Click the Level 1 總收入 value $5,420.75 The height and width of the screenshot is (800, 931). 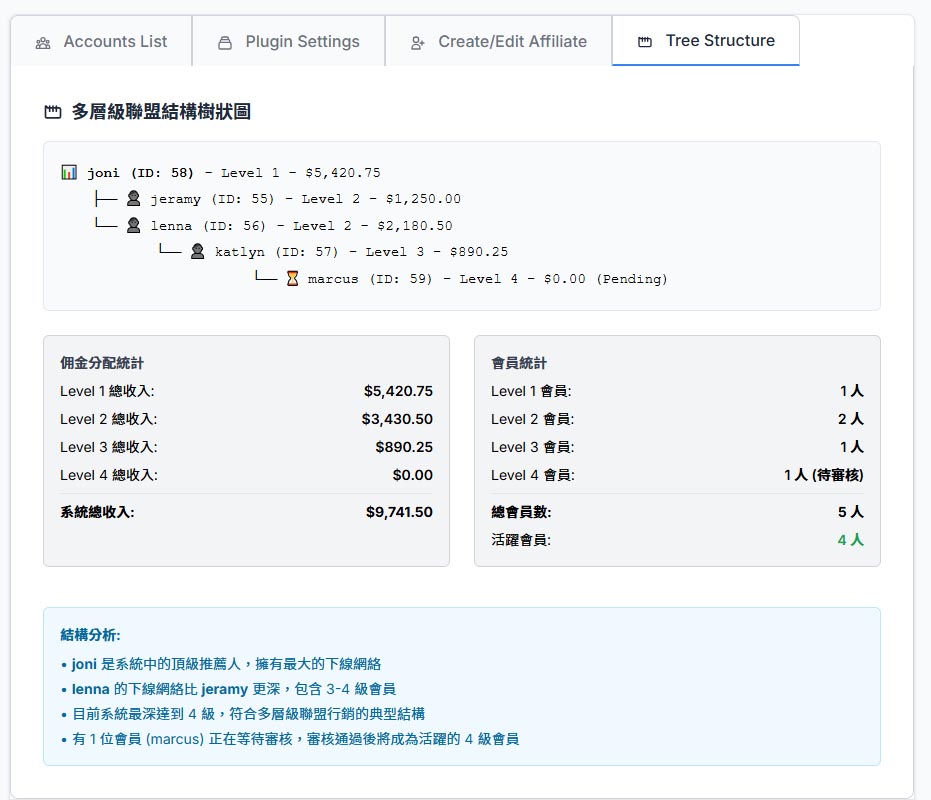398,391
